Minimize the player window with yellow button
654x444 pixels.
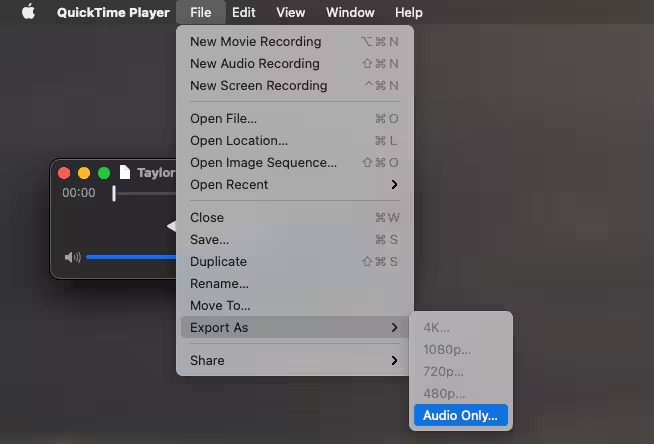(84, 173)
